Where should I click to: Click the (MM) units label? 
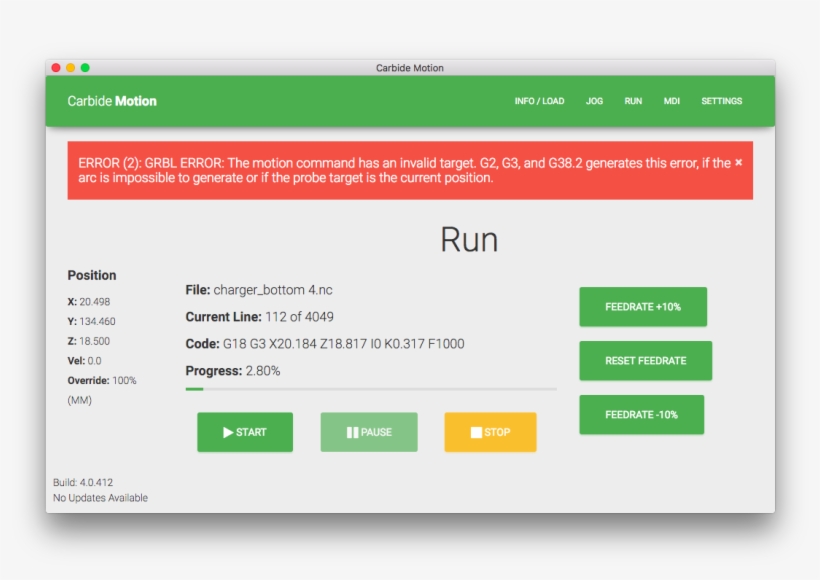pos(79,400)
